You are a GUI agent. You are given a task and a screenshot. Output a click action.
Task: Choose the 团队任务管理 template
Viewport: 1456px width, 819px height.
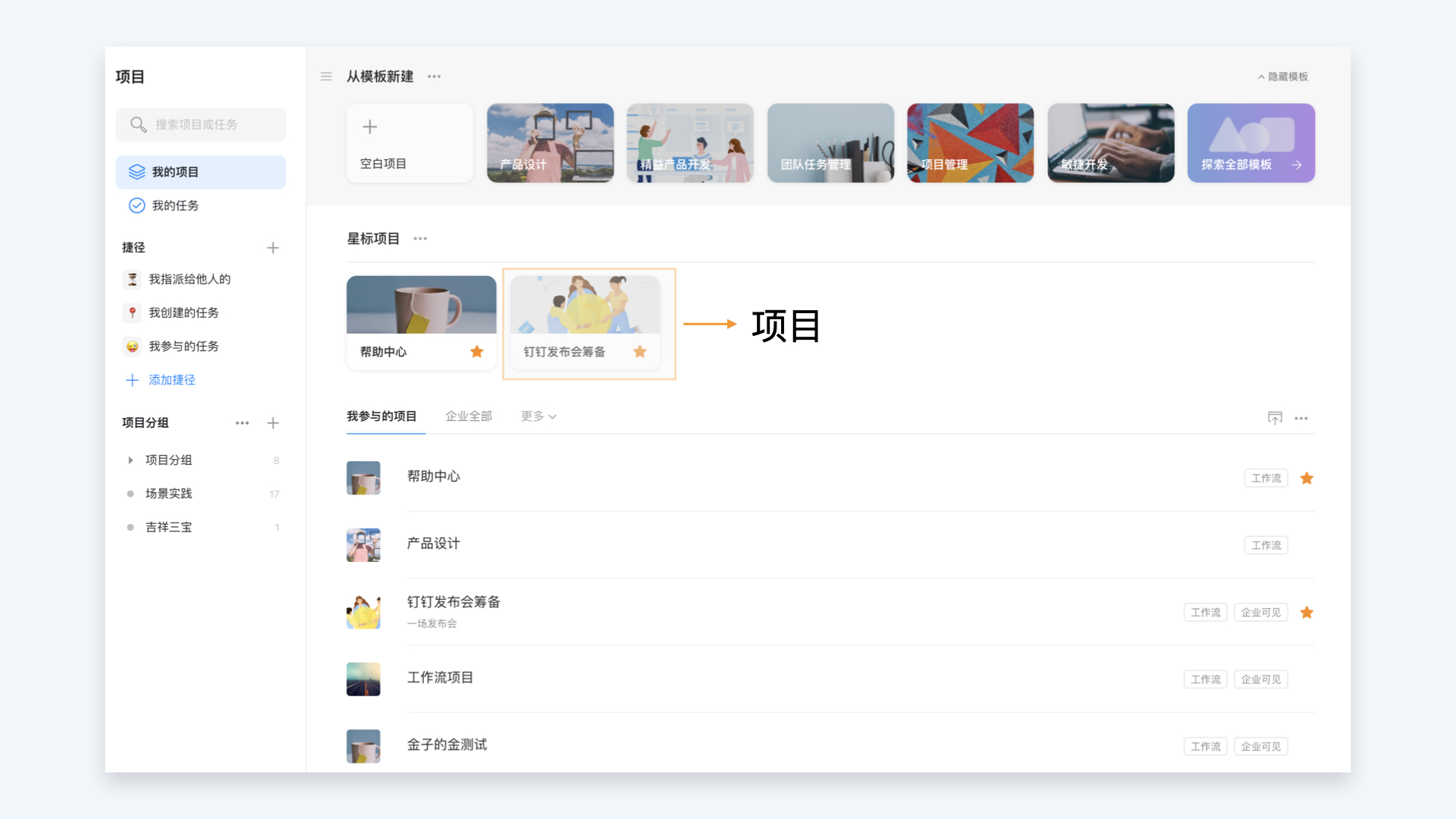[x=830, y=143]
